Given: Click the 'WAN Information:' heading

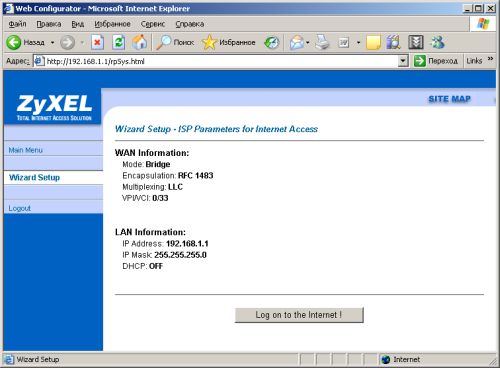Looking at the screenshot, I should 152,153.
